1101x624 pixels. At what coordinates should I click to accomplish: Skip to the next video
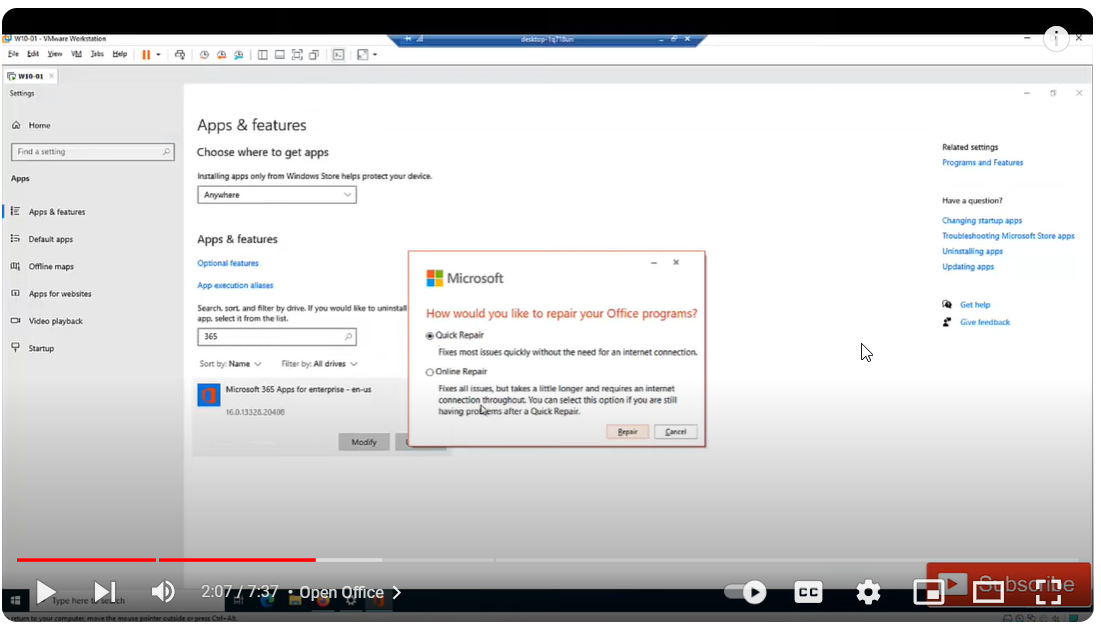tap(105, 592)
